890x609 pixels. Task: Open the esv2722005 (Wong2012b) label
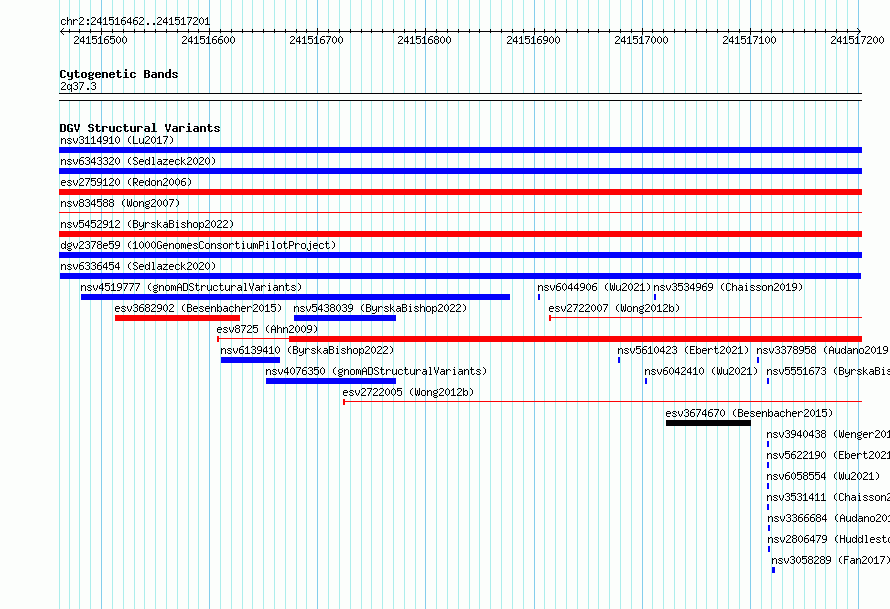point(408,392)
